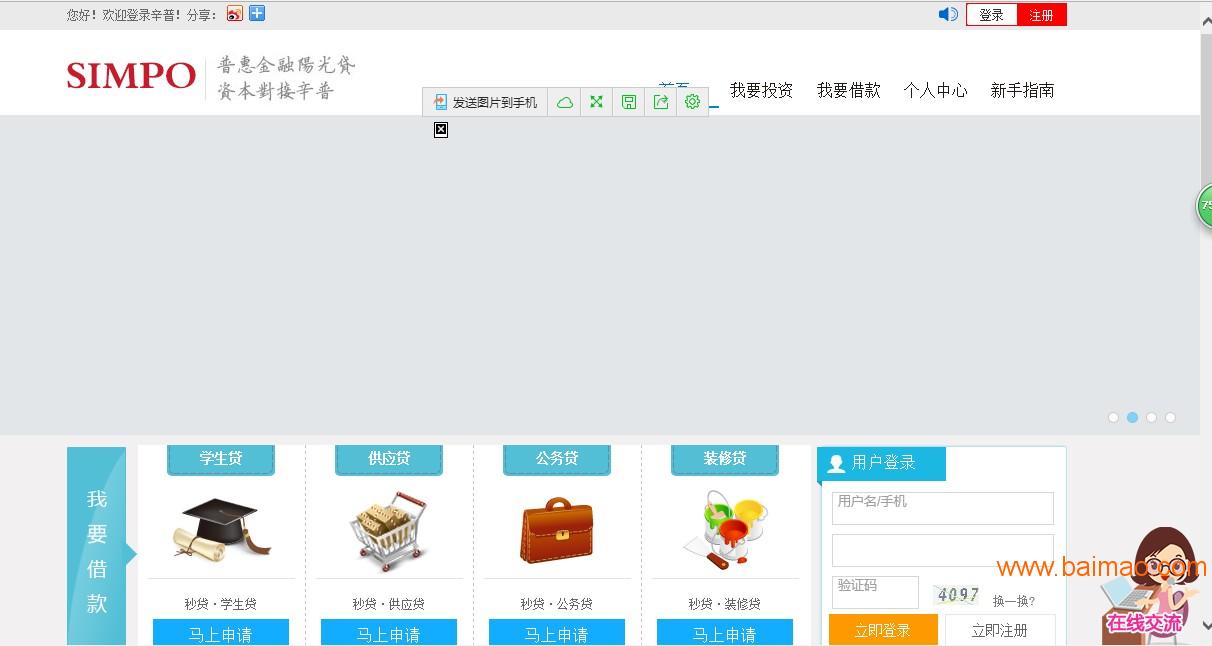Click 发送图片到手机 button
This screenshot has height=646, width=1212.
pyautogui.click(x=486, y=102)
